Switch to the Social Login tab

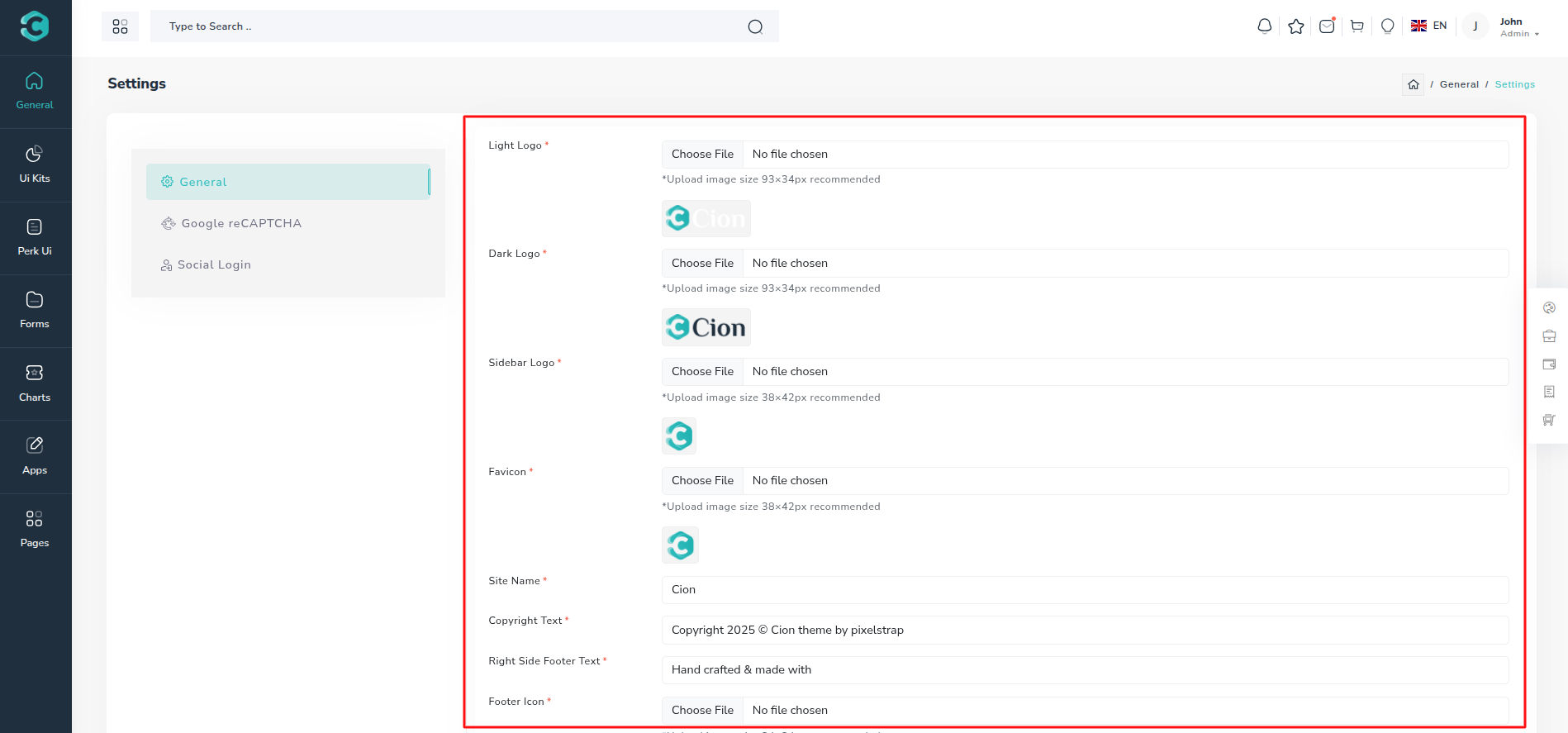214,264
